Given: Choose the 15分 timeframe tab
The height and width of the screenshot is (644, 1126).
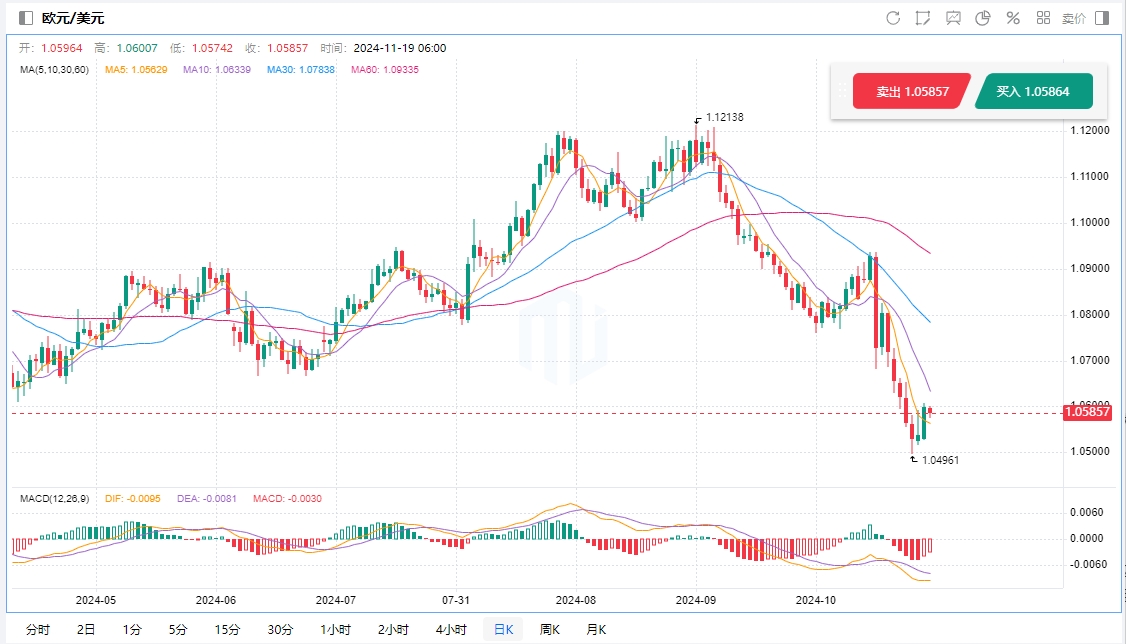Looking at the screenshot, I should [227, 629].
